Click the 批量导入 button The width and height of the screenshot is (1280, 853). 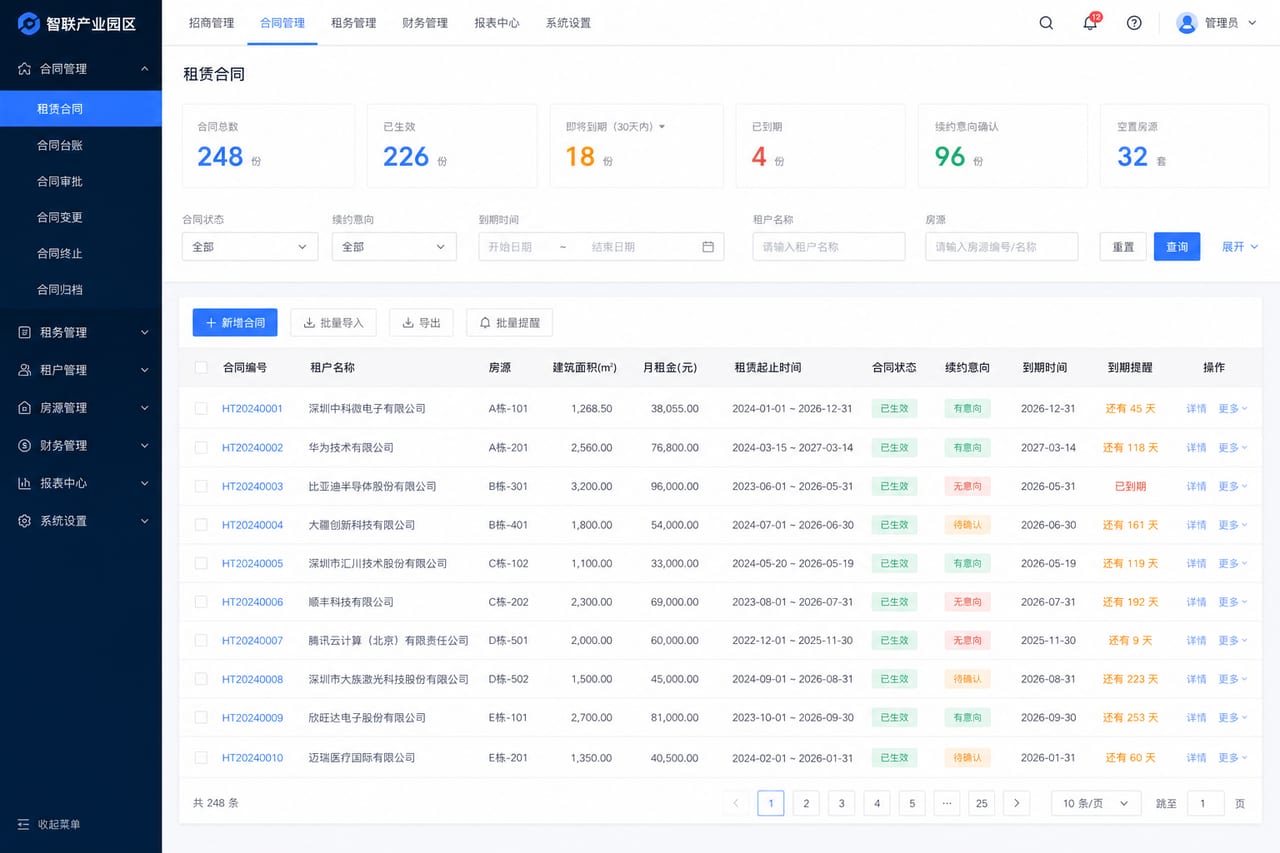[333, 322]
